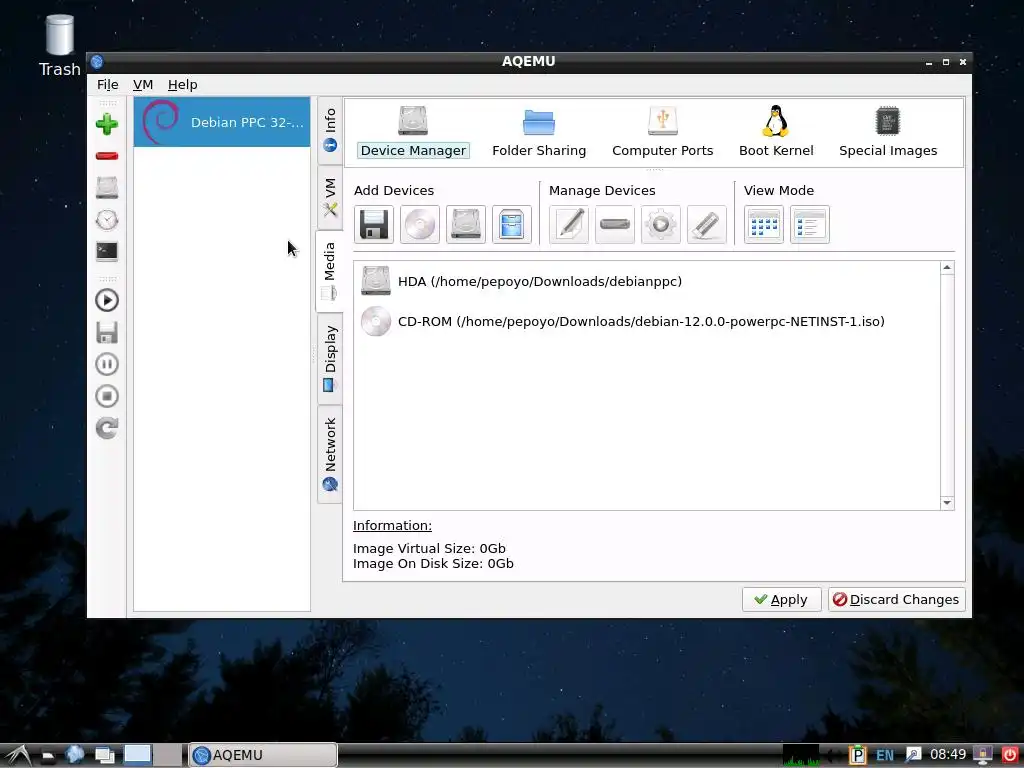Open the Display vertical tab
This screenshot has height=768, width=1024.
[330, 359]
